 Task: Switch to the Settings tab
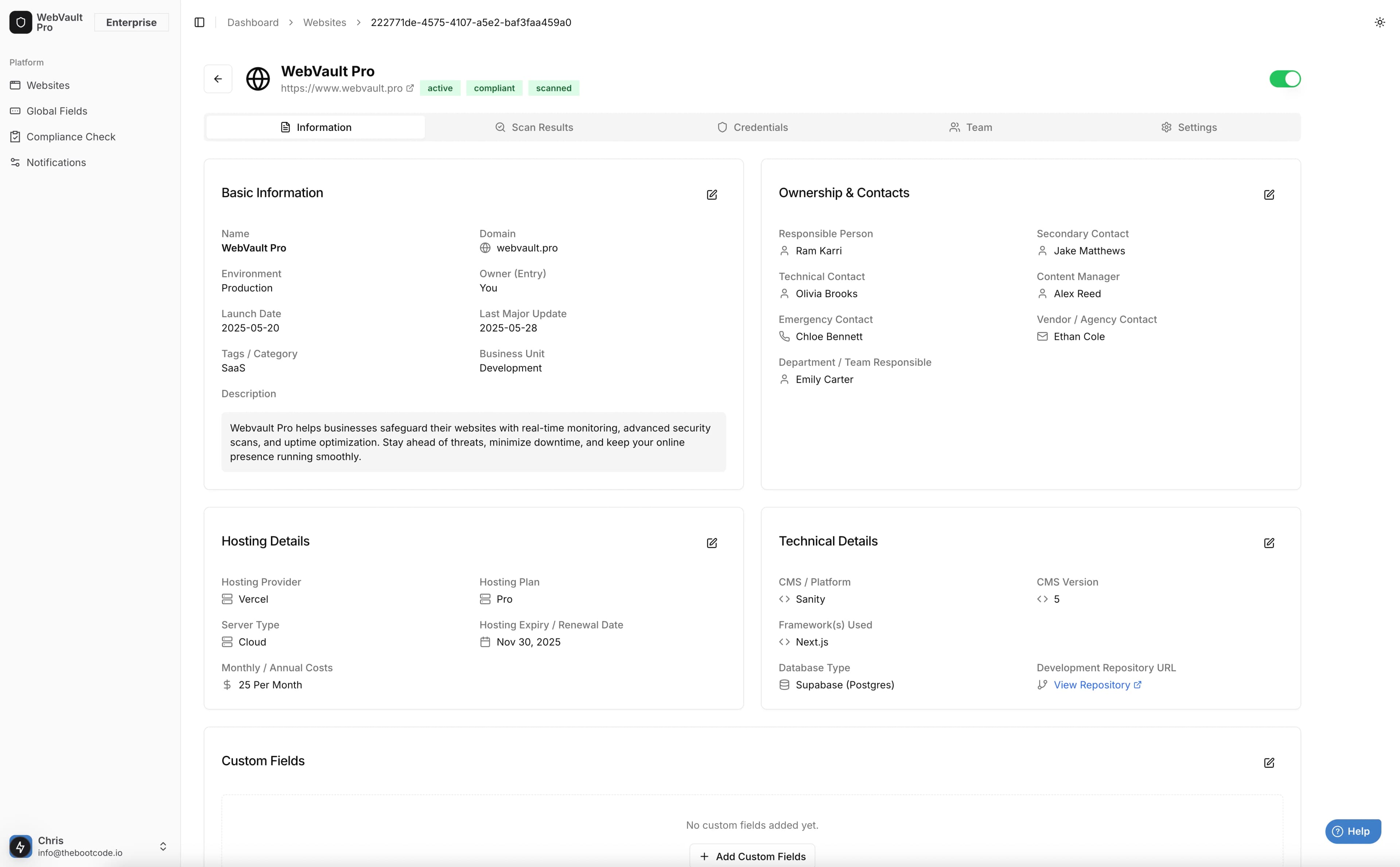click(x=1189, y=127)
